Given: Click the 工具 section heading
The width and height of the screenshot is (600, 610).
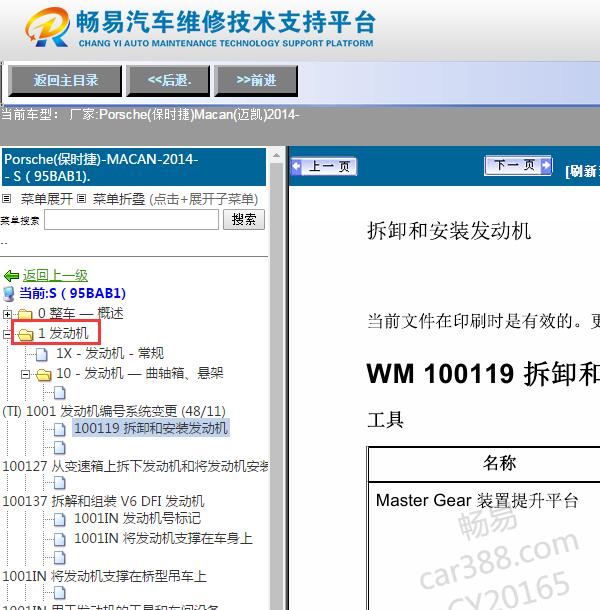Looking at the screenshot, I should 385,420.
